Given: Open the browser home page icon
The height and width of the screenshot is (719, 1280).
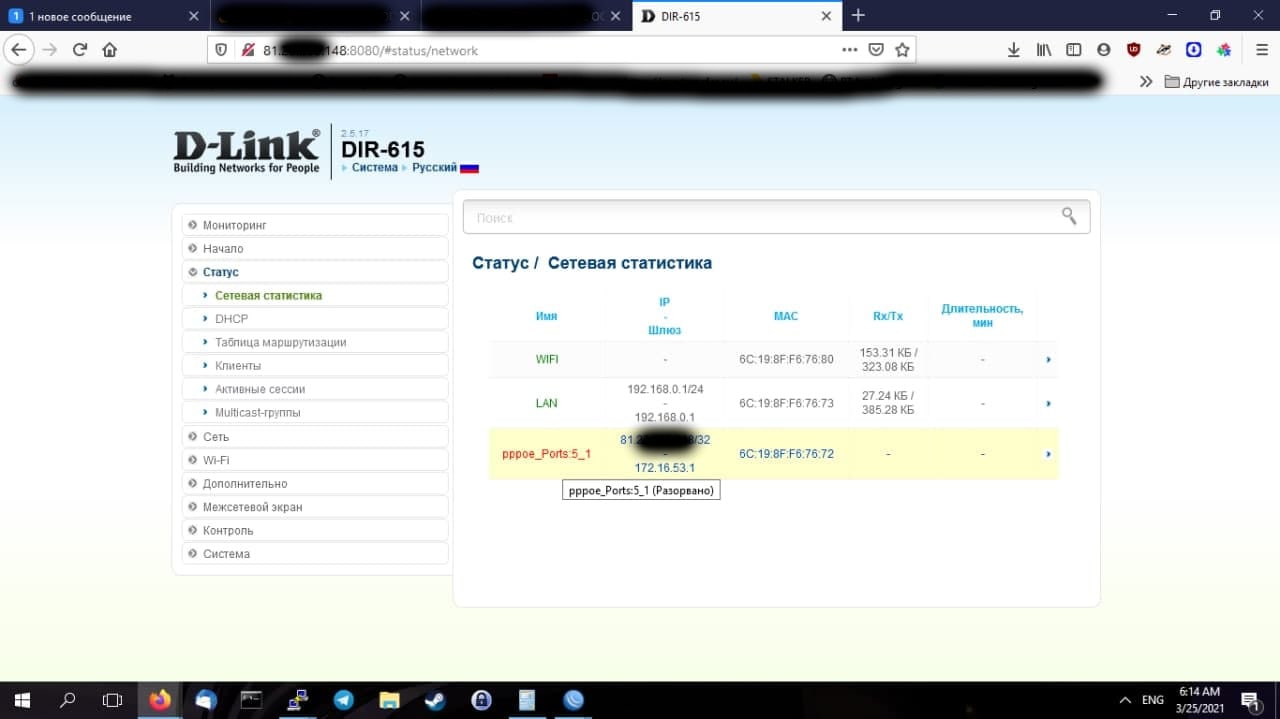Looking at the screenshot, I should (x=110, y=50).
